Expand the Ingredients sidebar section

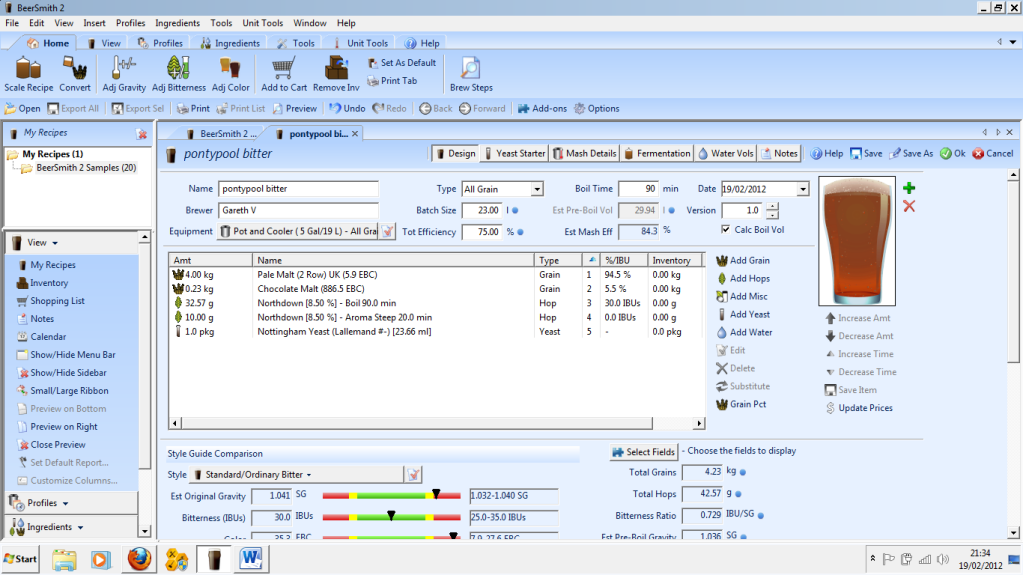coord(80,527)
